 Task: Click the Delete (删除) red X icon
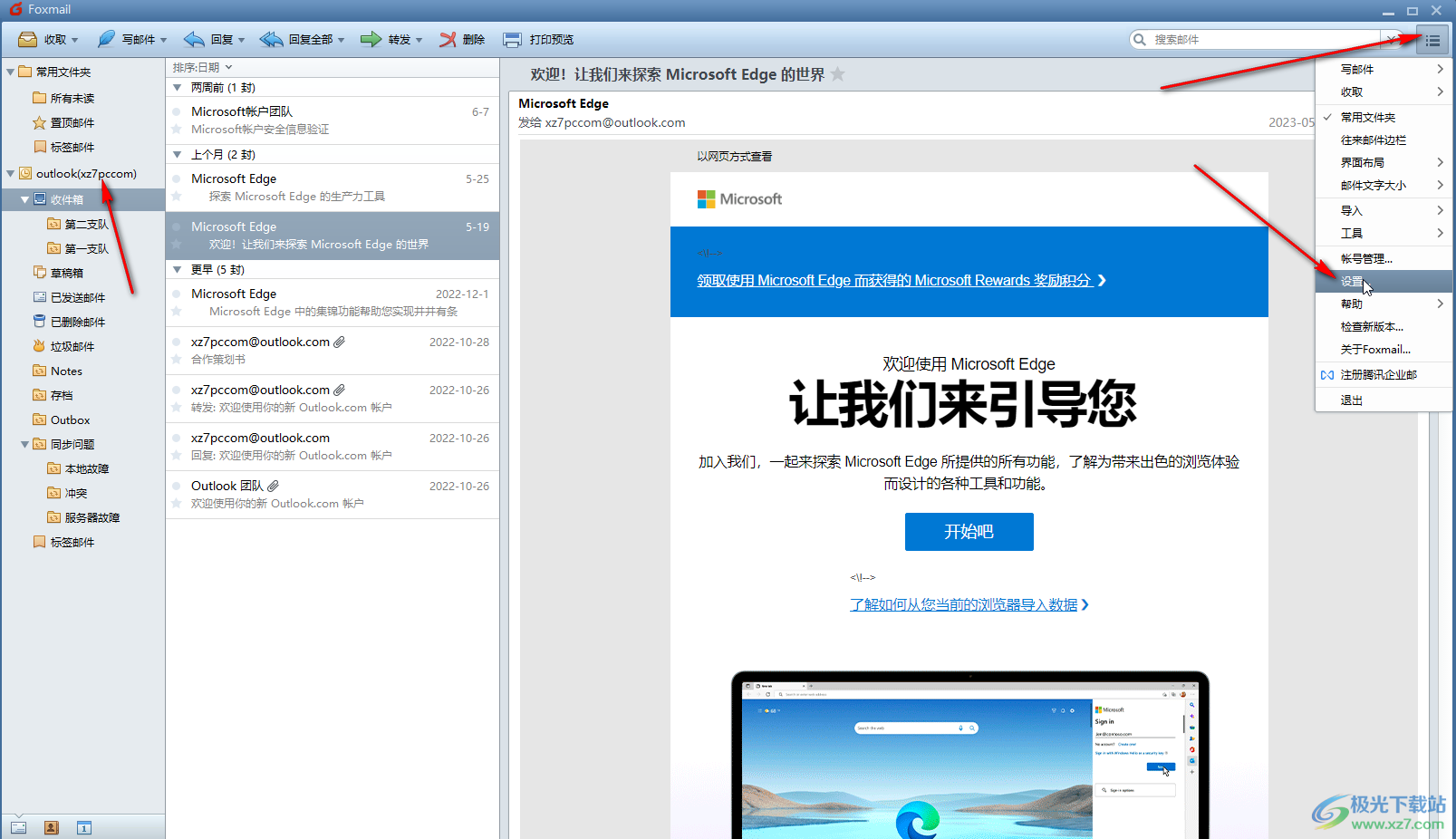[x=448, y=40]
